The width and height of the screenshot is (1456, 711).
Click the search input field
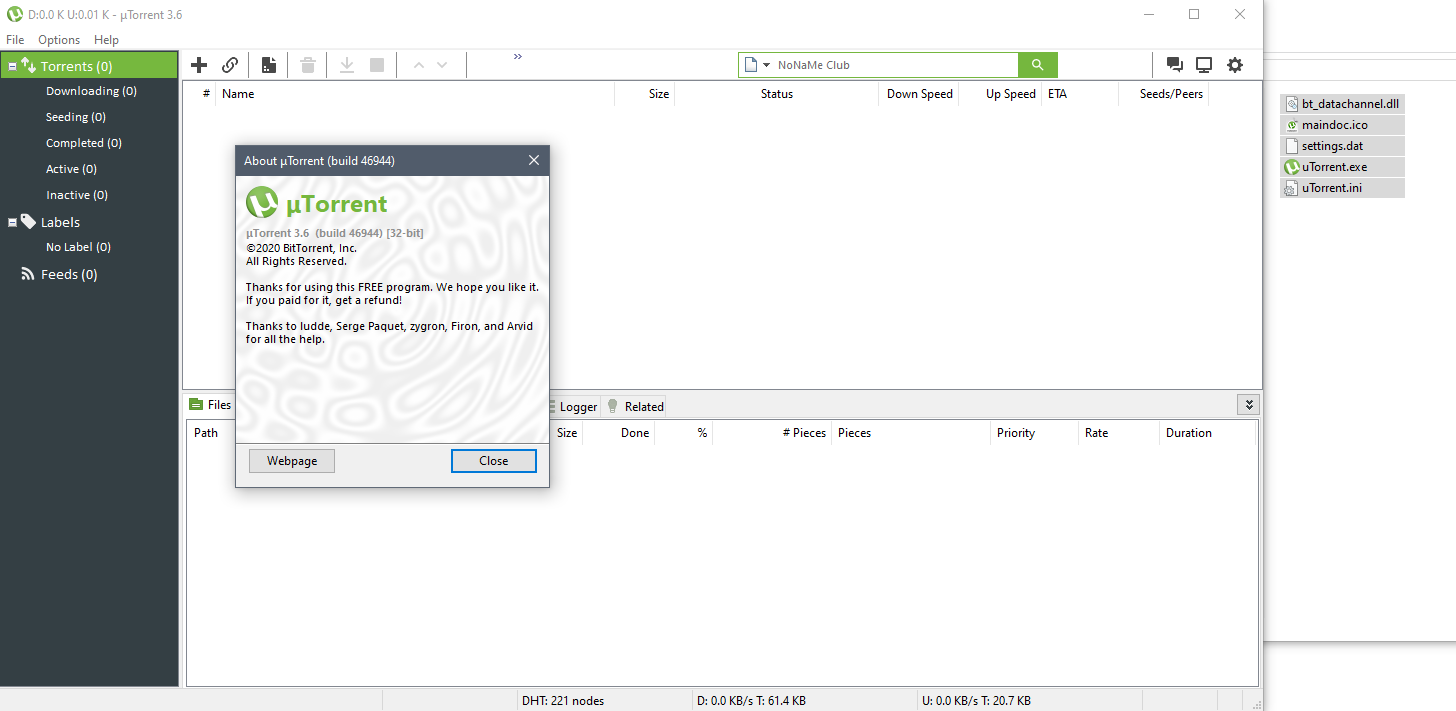coord(895,65)
